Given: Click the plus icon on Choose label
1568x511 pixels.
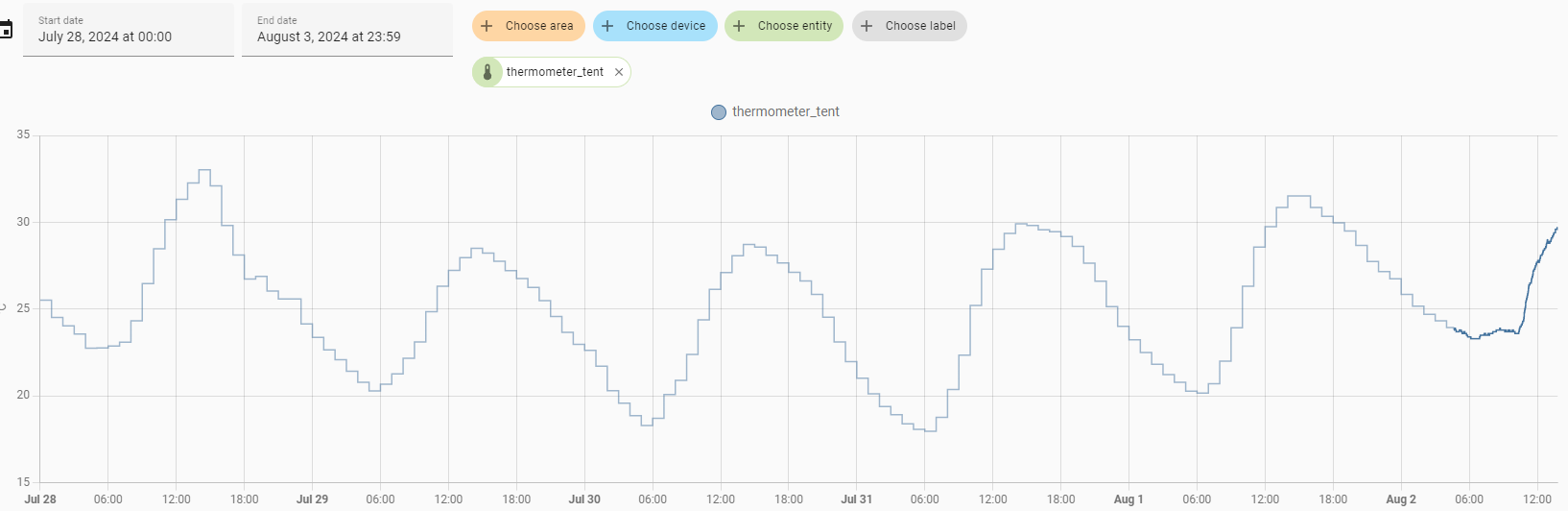Looking at the screenshot, I should coord(867,26).
